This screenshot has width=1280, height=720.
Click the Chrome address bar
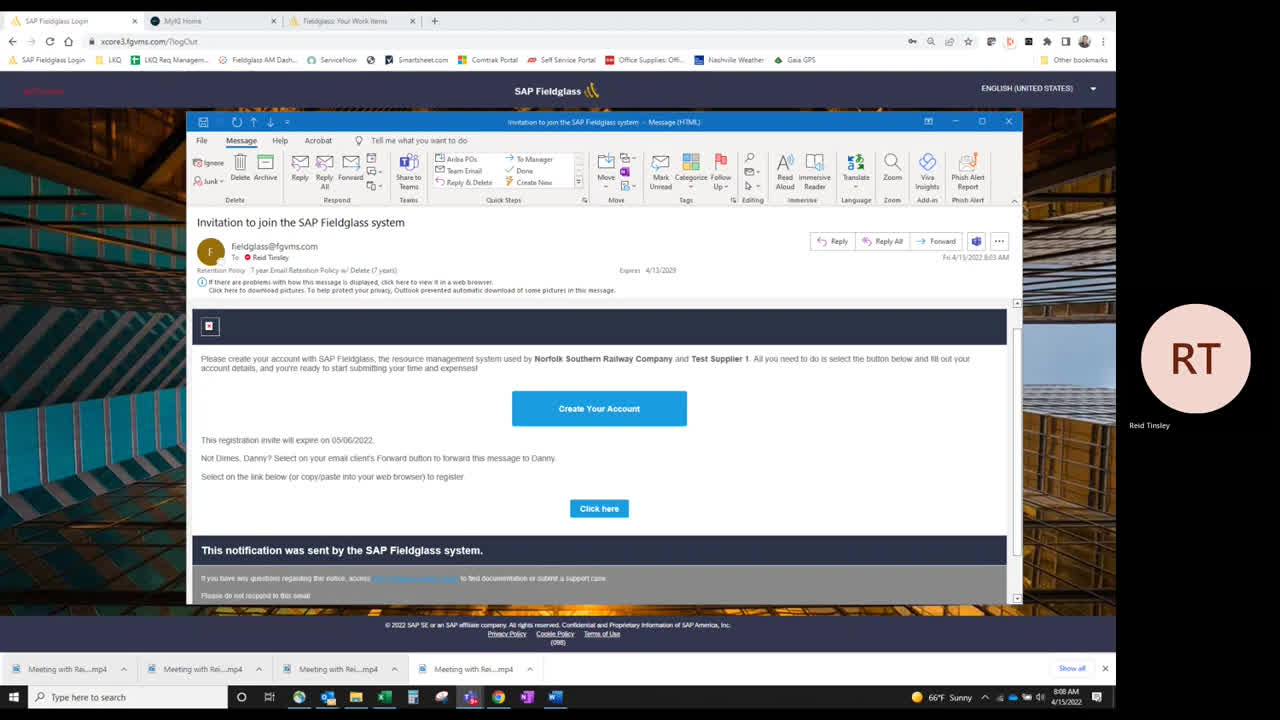[x=490, y=41]
